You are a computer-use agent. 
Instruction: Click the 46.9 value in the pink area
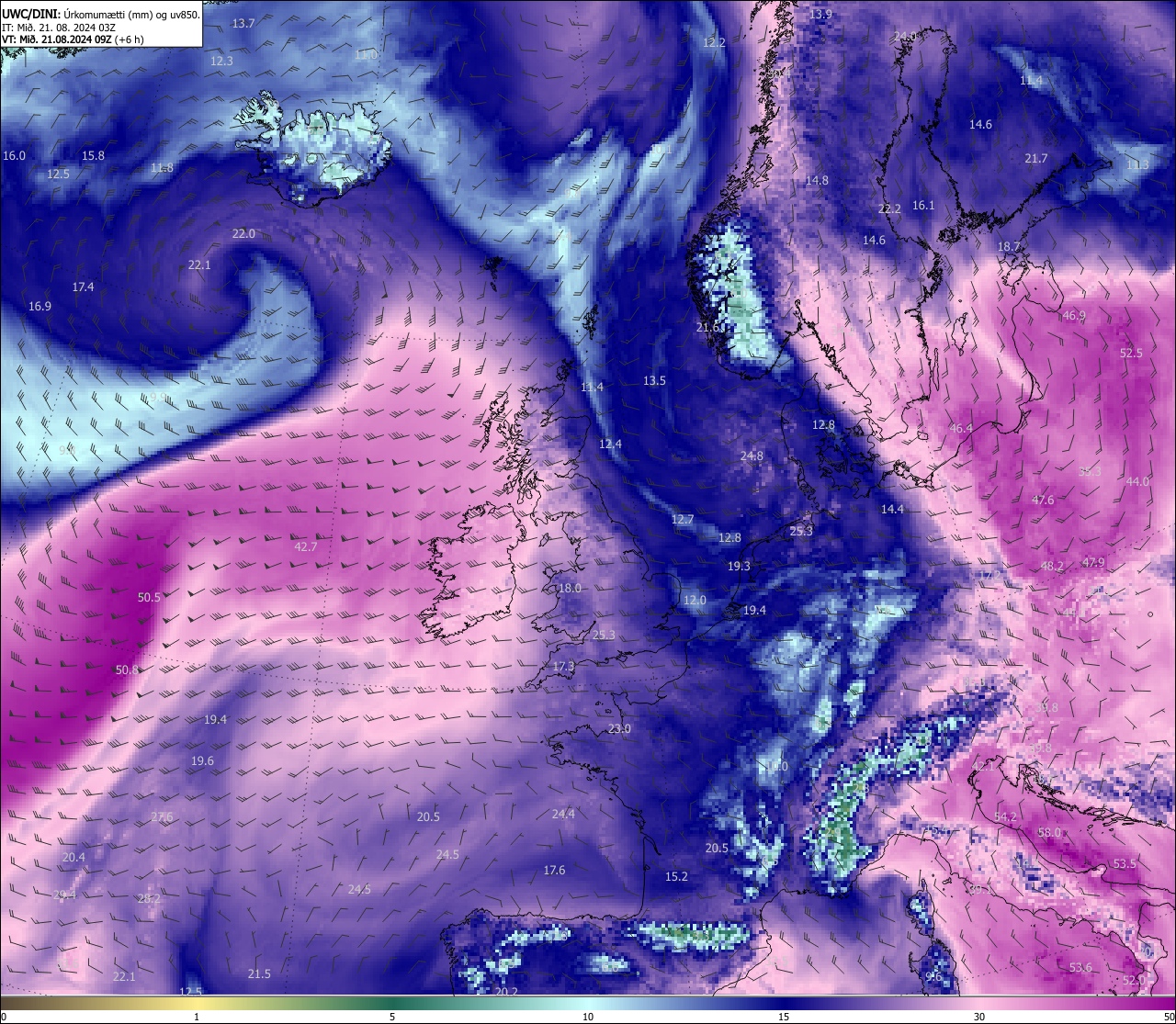point(1073,315)
